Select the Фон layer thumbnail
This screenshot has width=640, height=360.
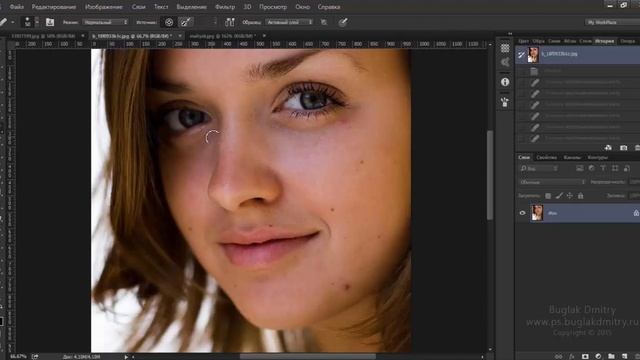click(x=537, y=213)
